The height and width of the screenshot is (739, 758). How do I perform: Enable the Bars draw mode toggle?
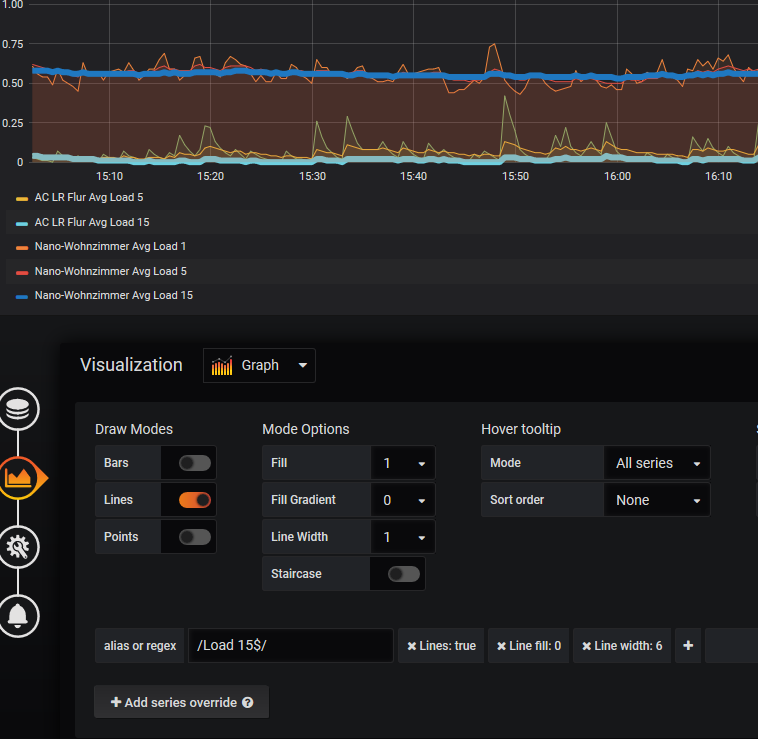pyautogui.click(x=195, y=464)
